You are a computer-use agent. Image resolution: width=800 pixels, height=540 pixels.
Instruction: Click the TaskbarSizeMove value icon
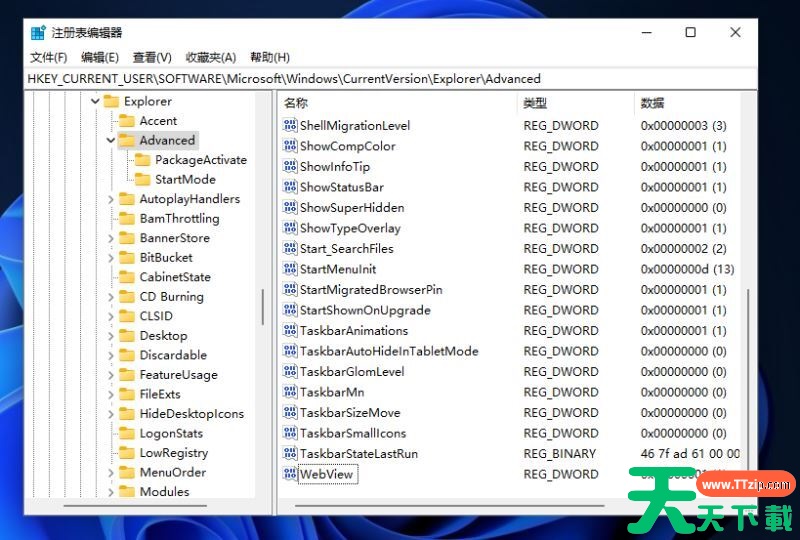click(x=290, y=412)
